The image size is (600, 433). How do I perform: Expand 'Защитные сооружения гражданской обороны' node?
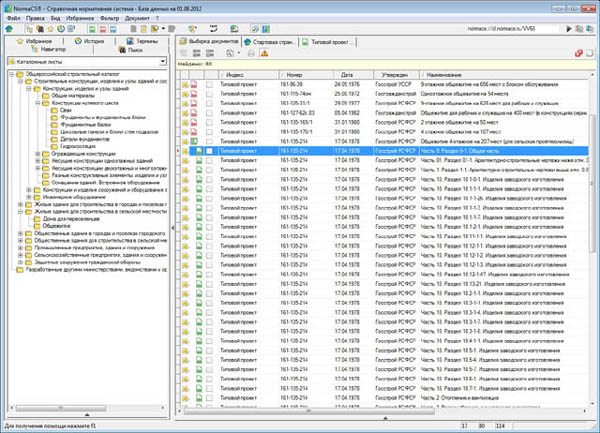point(20,262)
